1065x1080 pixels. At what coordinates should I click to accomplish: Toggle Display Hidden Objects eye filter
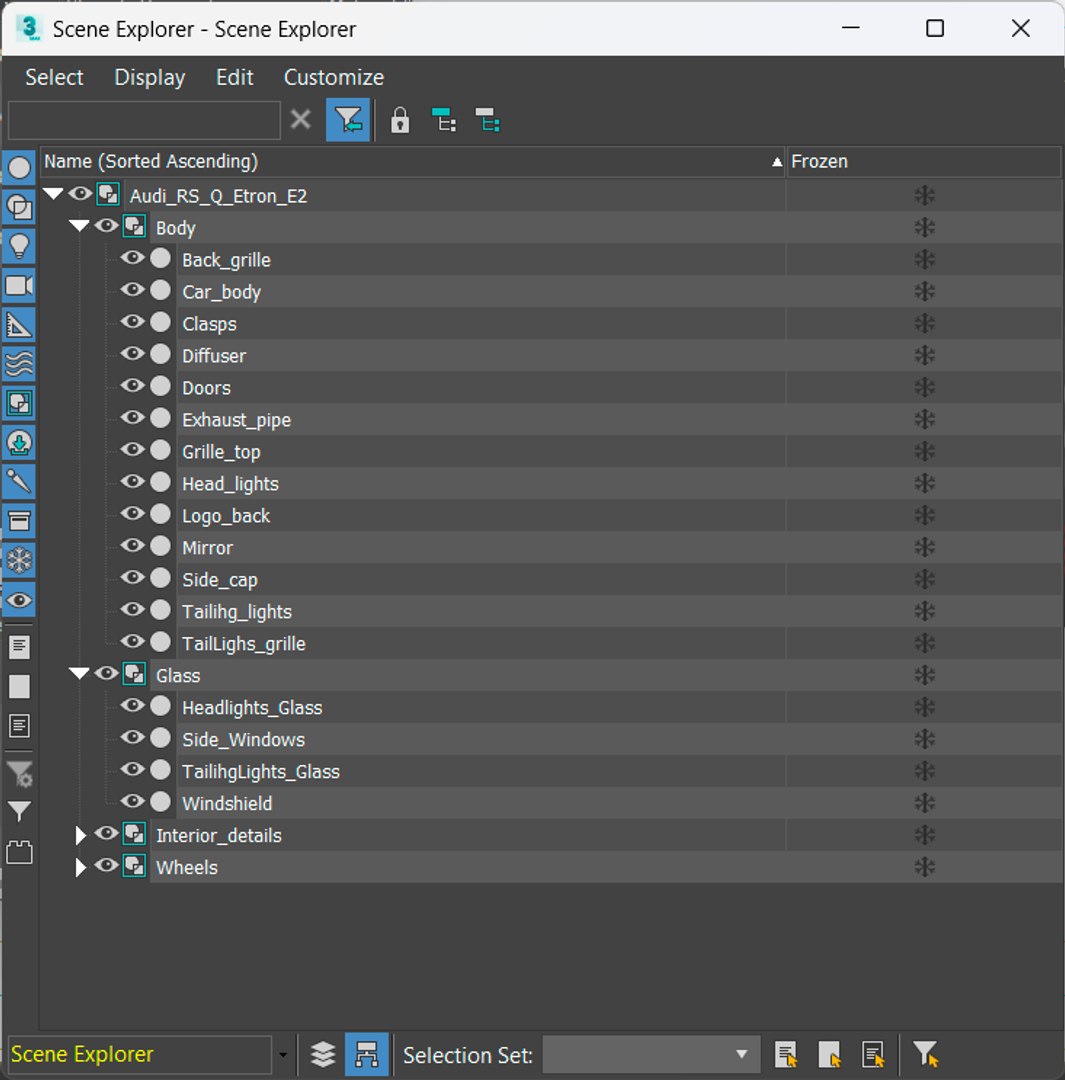coord(19,600)
